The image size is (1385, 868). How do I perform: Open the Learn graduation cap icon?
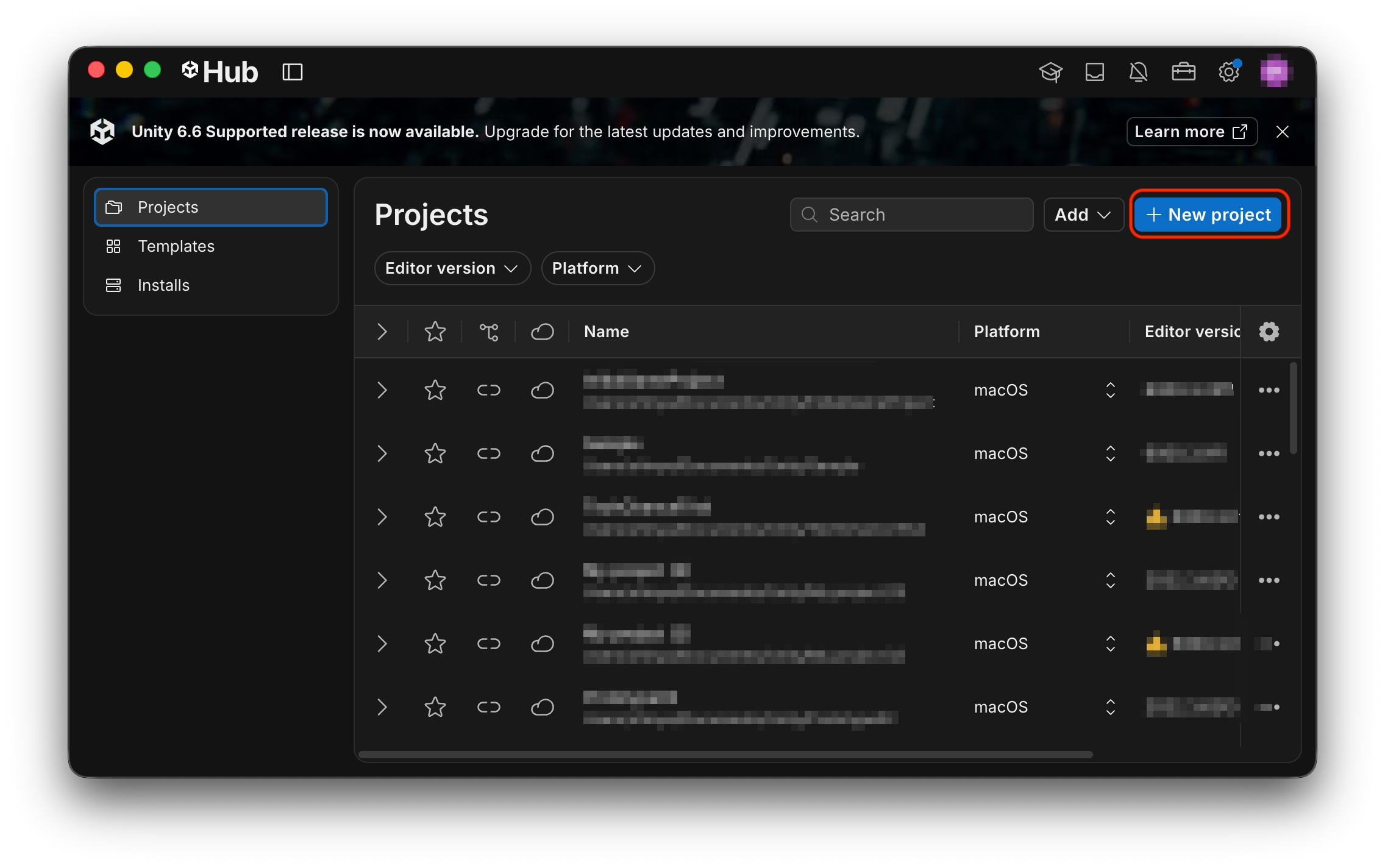1050,72
